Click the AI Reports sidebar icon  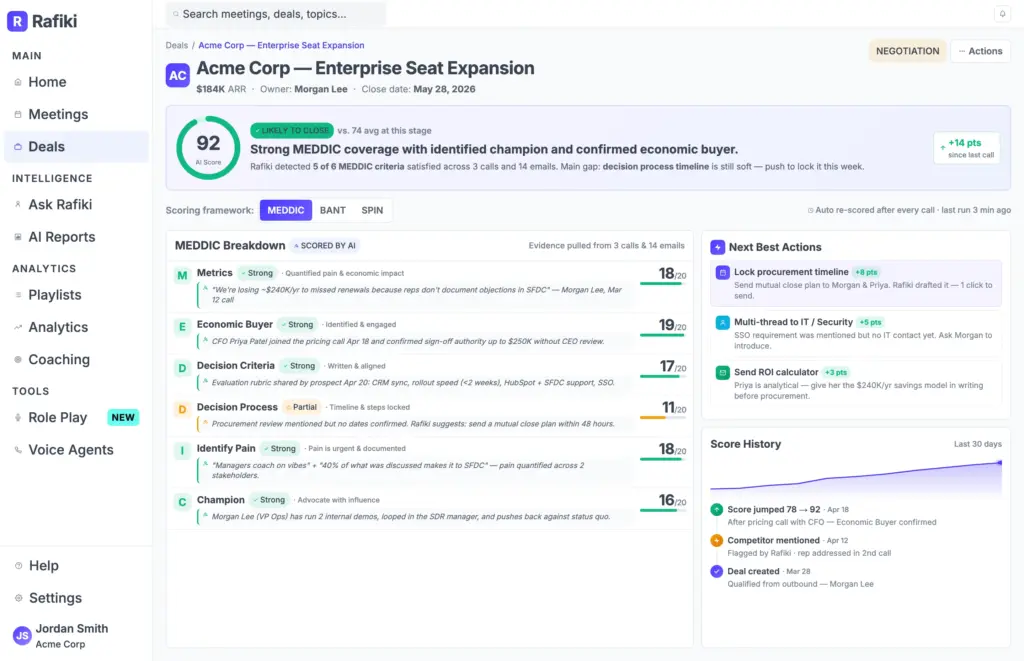click(x=18, y=237)
